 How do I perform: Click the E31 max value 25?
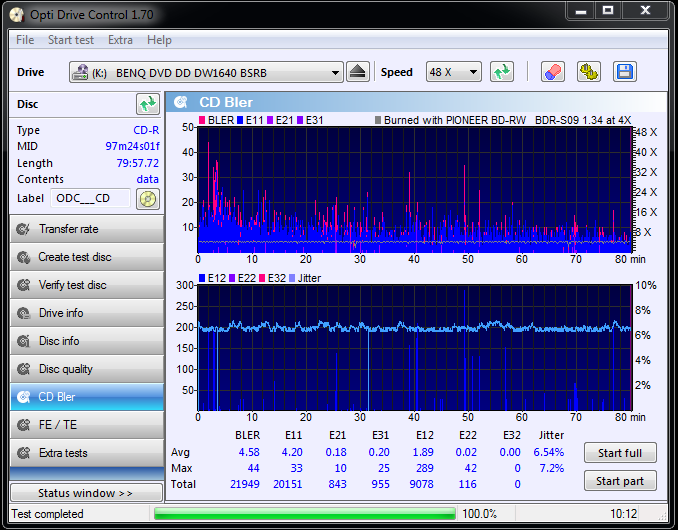click(x=384, y=468)
